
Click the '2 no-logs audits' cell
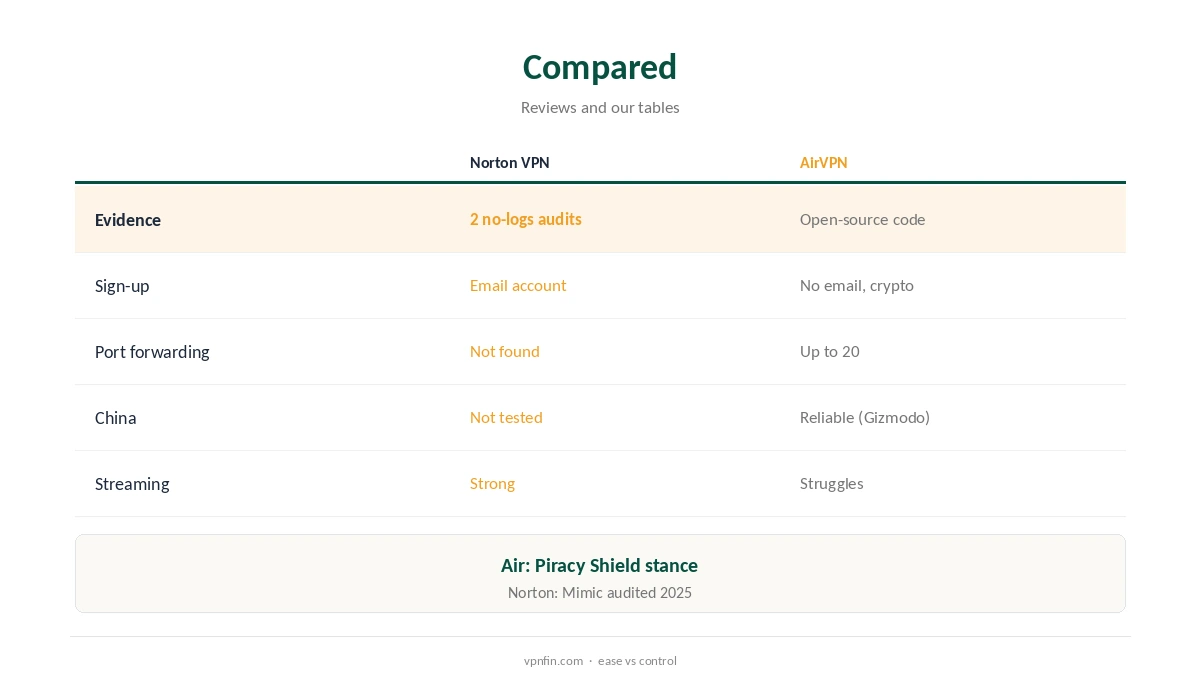pyautogui.click(x=525, y=219)
